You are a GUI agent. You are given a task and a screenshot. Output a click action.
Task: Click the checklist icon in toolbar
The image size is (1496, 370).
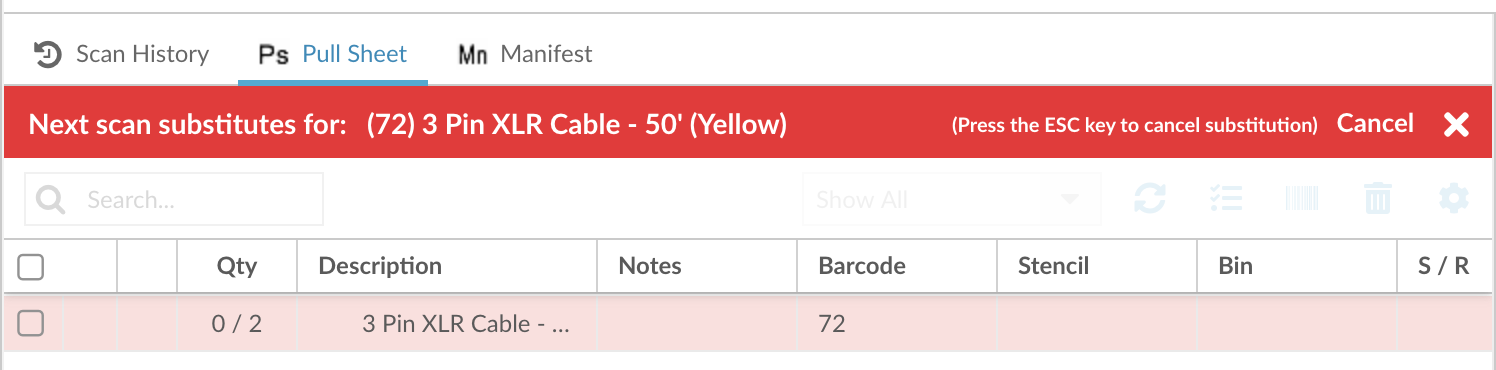[x=1225, y=200]
